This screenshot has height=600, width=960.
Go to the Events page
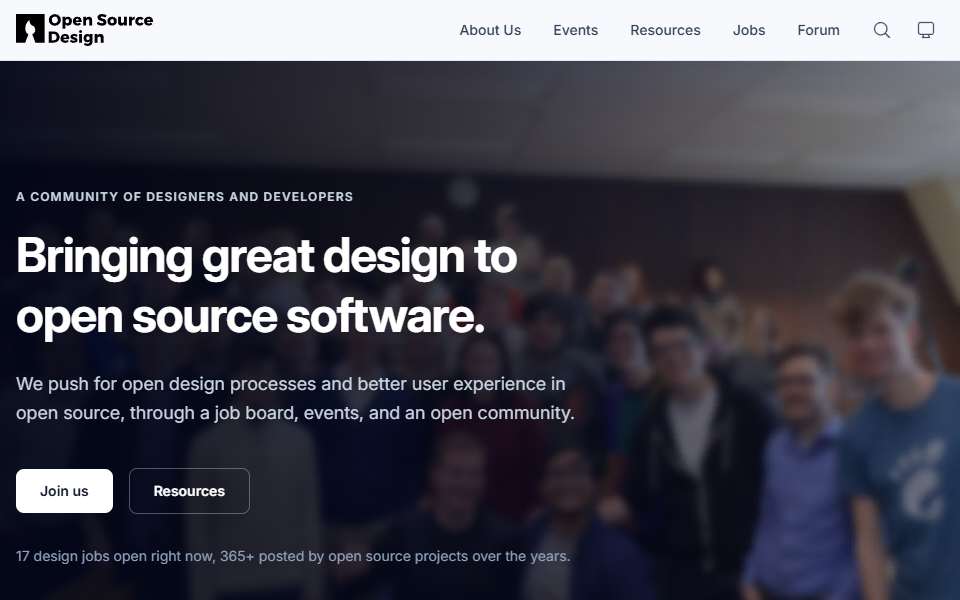576,30
